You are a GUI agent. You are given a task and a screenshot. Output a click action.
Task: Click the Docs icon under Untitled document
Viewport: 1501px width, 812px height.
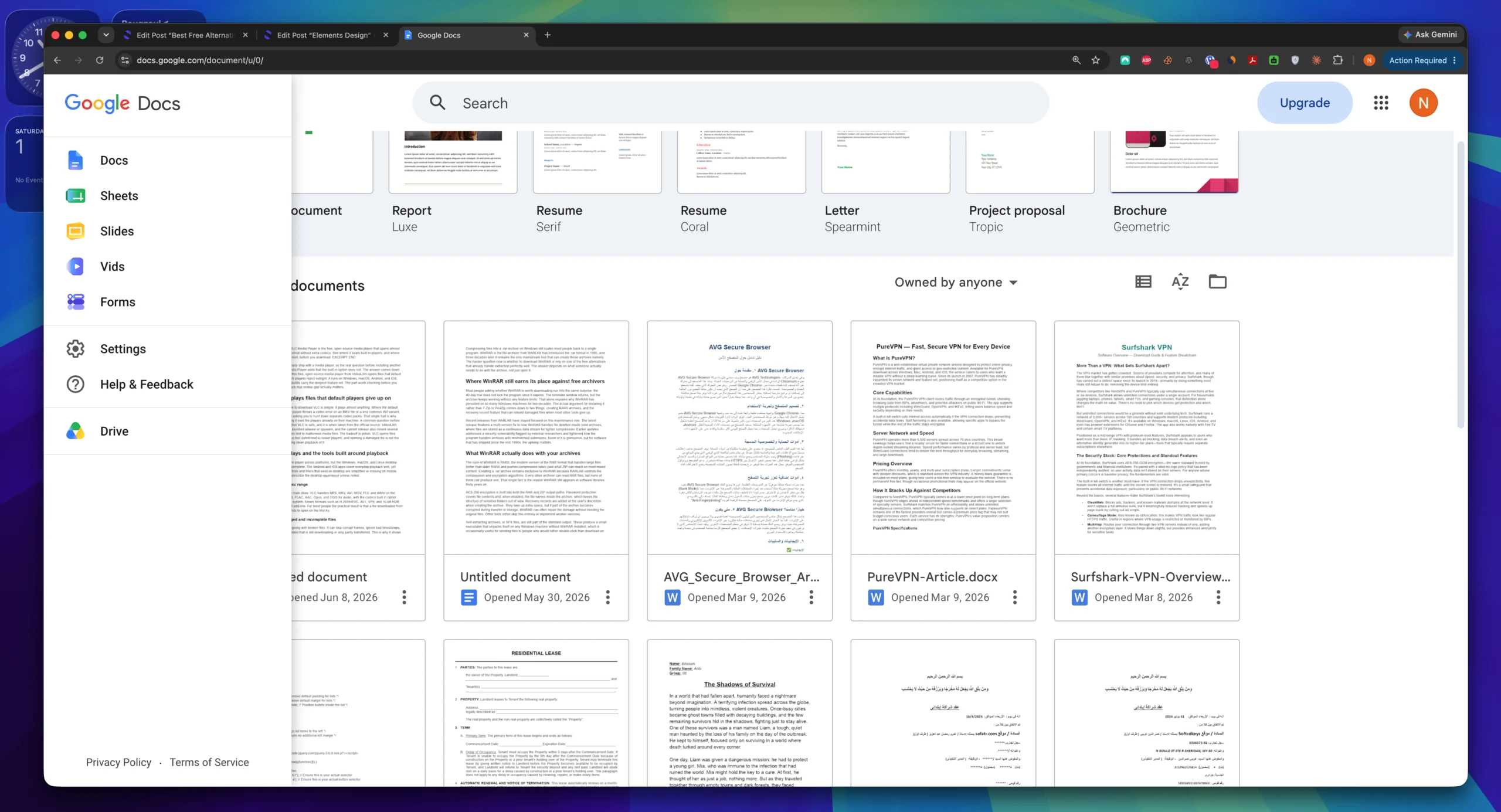(468, 597)
